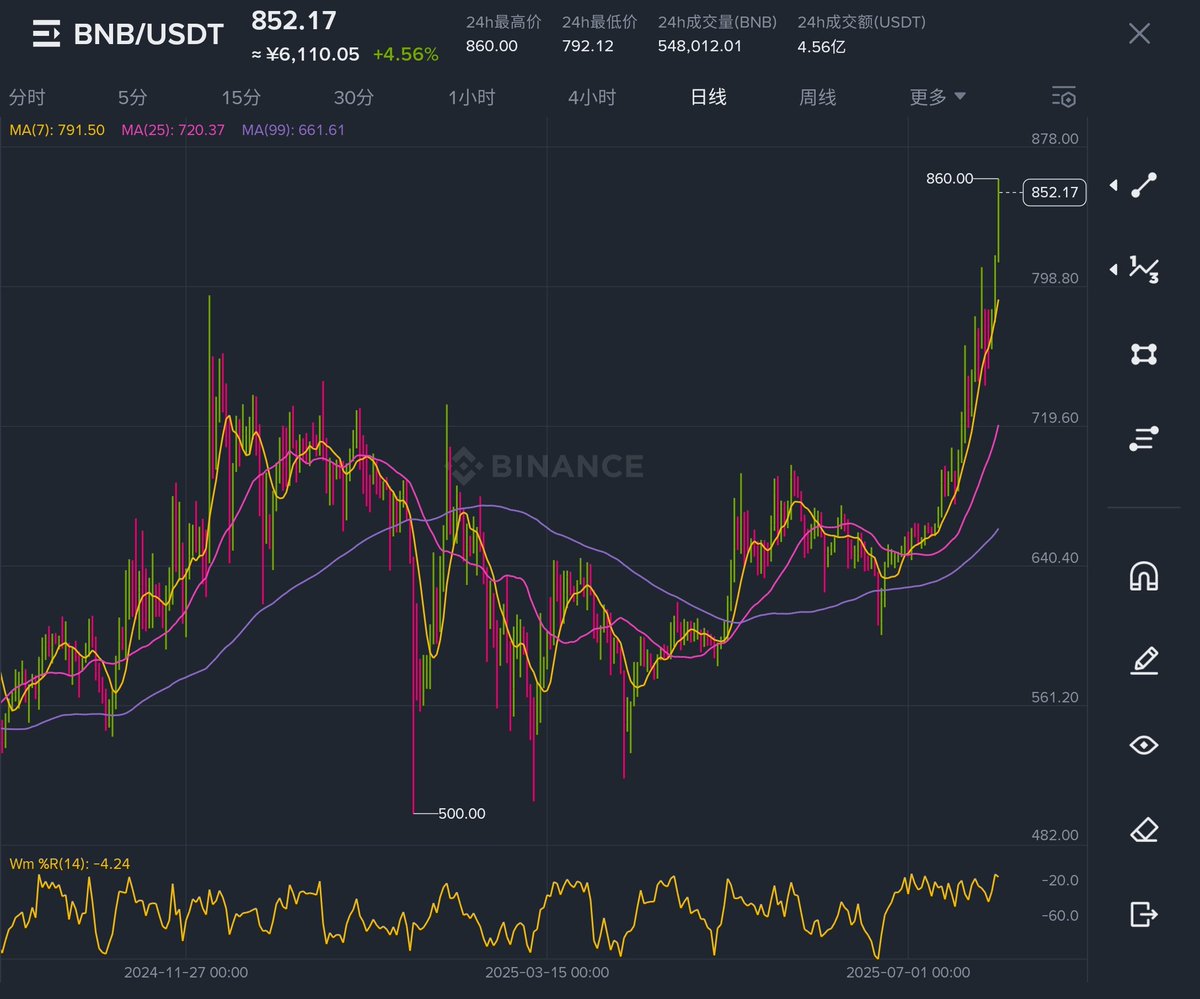The width and height of the screenshot is (1200, 999).
Task: Expand trend line tool variations arrow
Action: (x=1113, y=185)
